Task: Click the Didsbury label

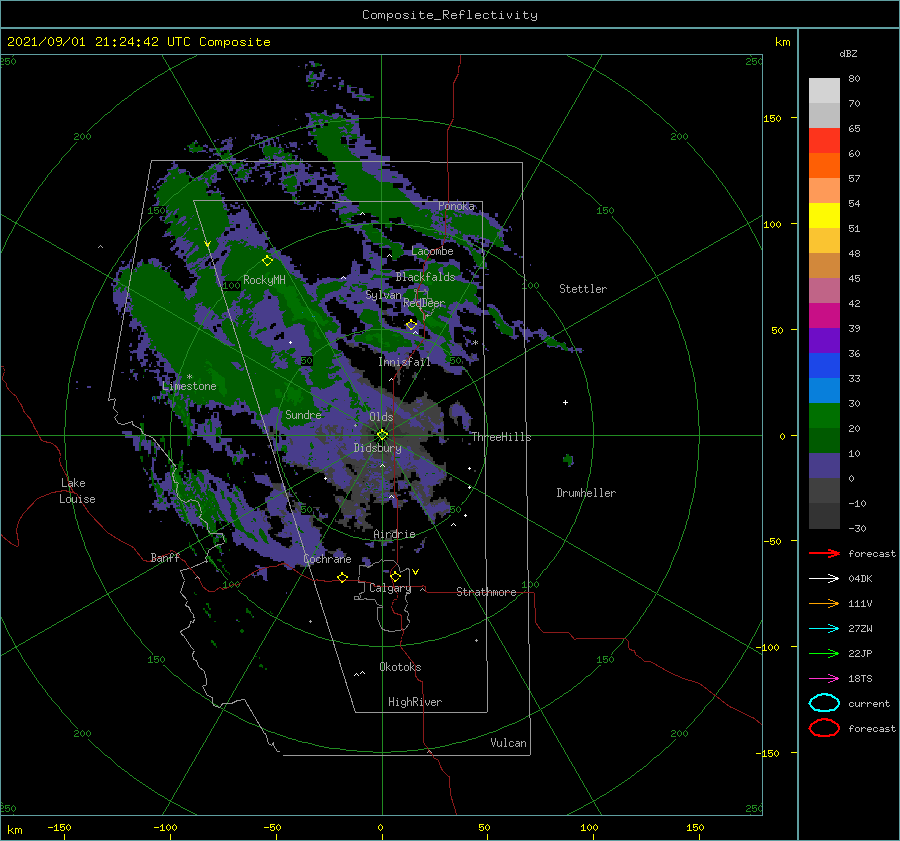Action: click(x=377, y=448)
